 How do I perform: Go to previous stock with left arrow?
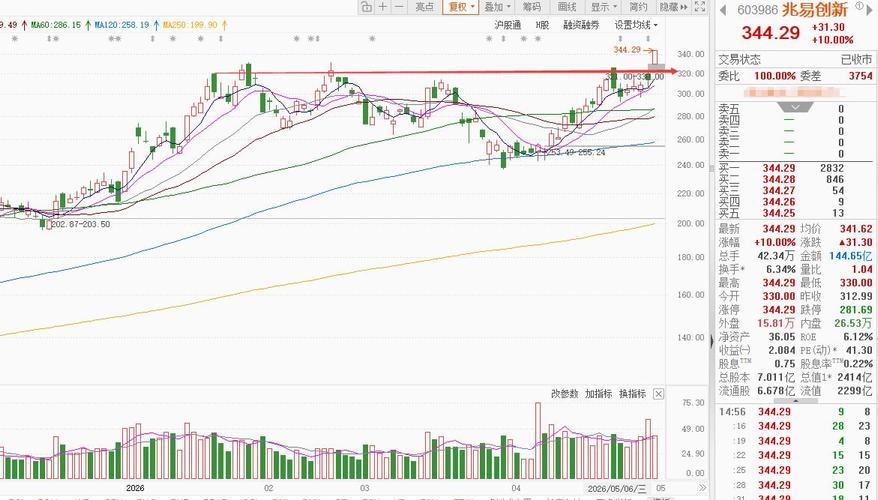click(x=723, y=10)
